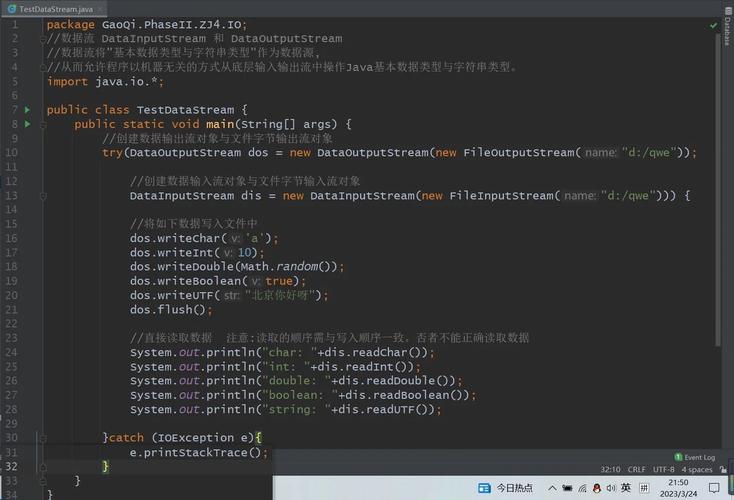Click the 32:10 caret position indicator
This screenshot has height=500, width=734.
(610, 469)
